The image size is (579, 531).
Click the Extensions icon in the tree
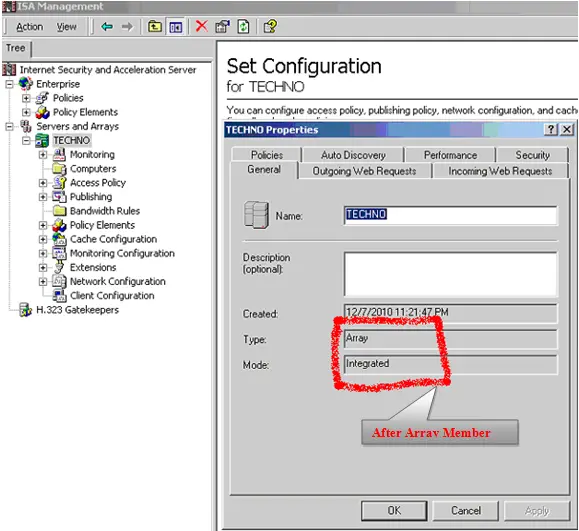coord(59,267)
